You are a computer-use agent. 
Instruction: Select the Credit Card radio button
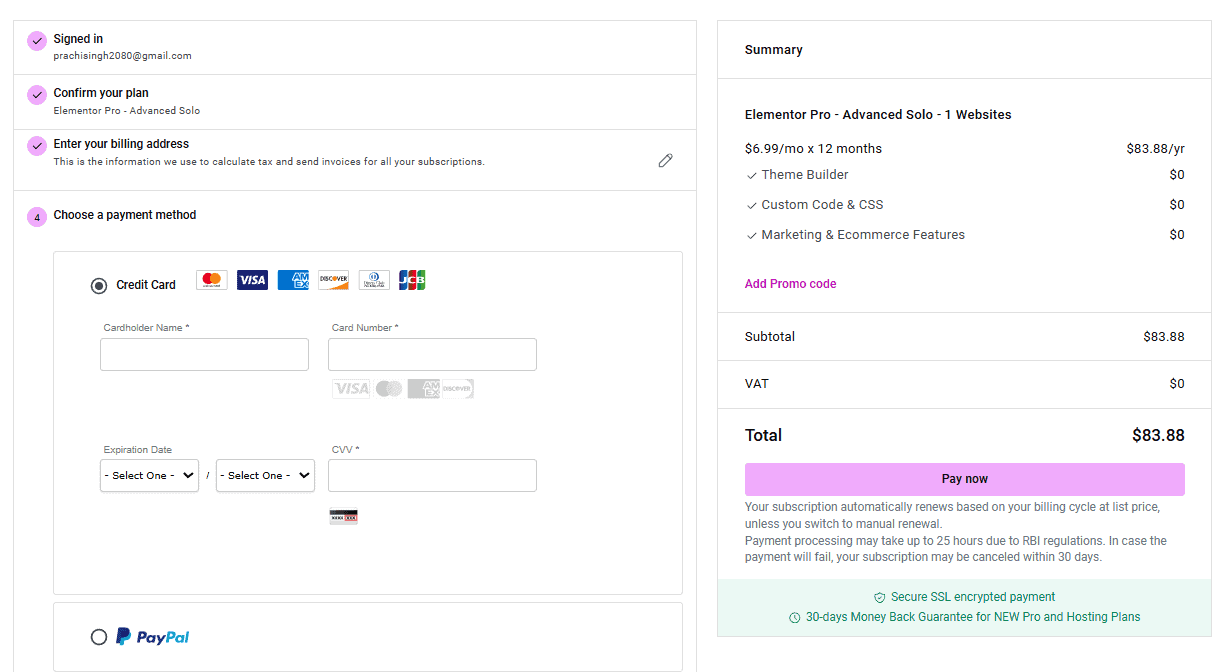tap(99, 285)
